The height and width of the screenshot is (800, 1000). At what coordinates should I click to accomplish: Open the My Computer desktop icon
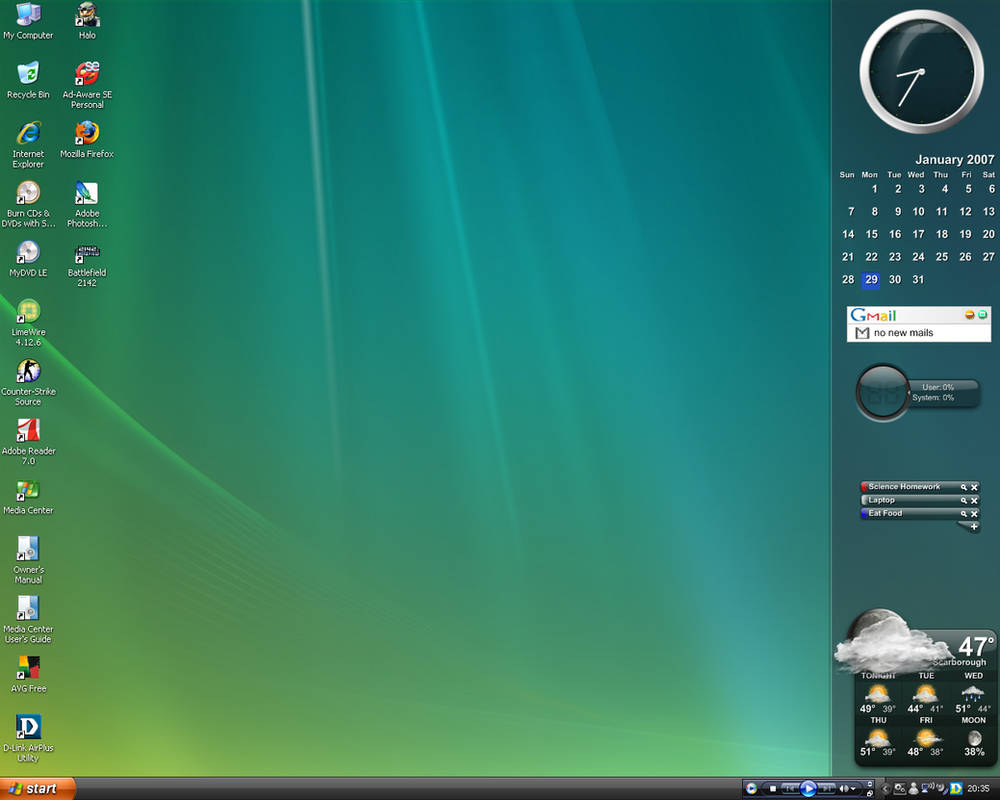pyautogui.click(x=28, y=21)
